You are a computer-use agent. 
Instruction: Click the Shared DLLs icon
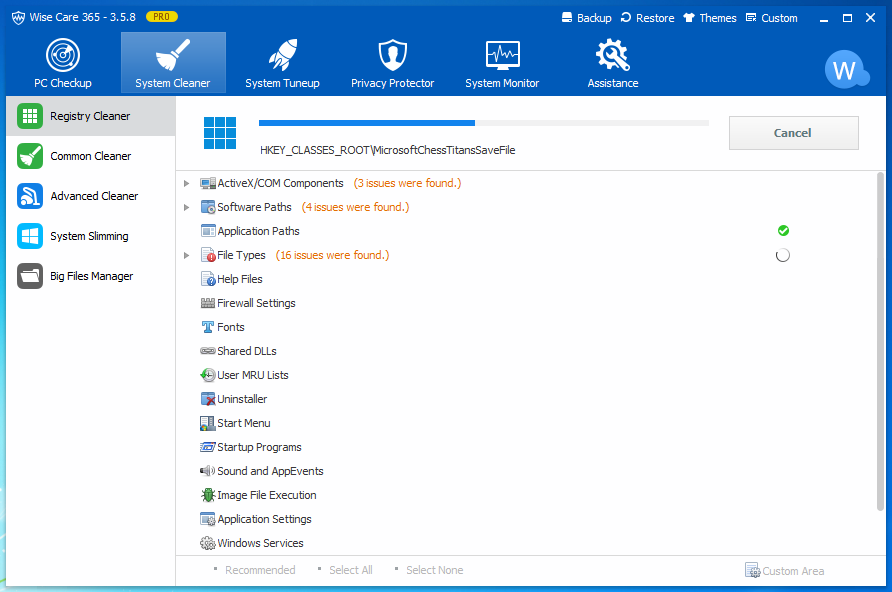(208, 351)
